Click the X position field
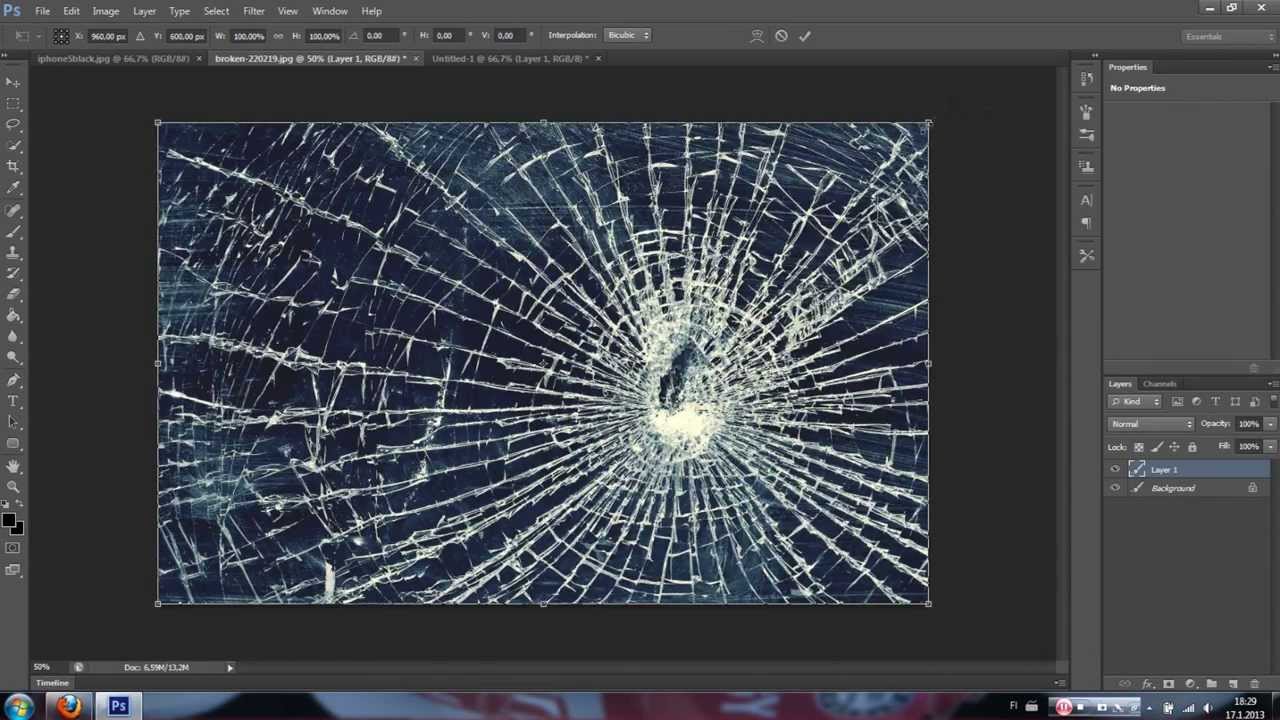The height and width of the screenshot is (720, 1280). click(108, 36)
